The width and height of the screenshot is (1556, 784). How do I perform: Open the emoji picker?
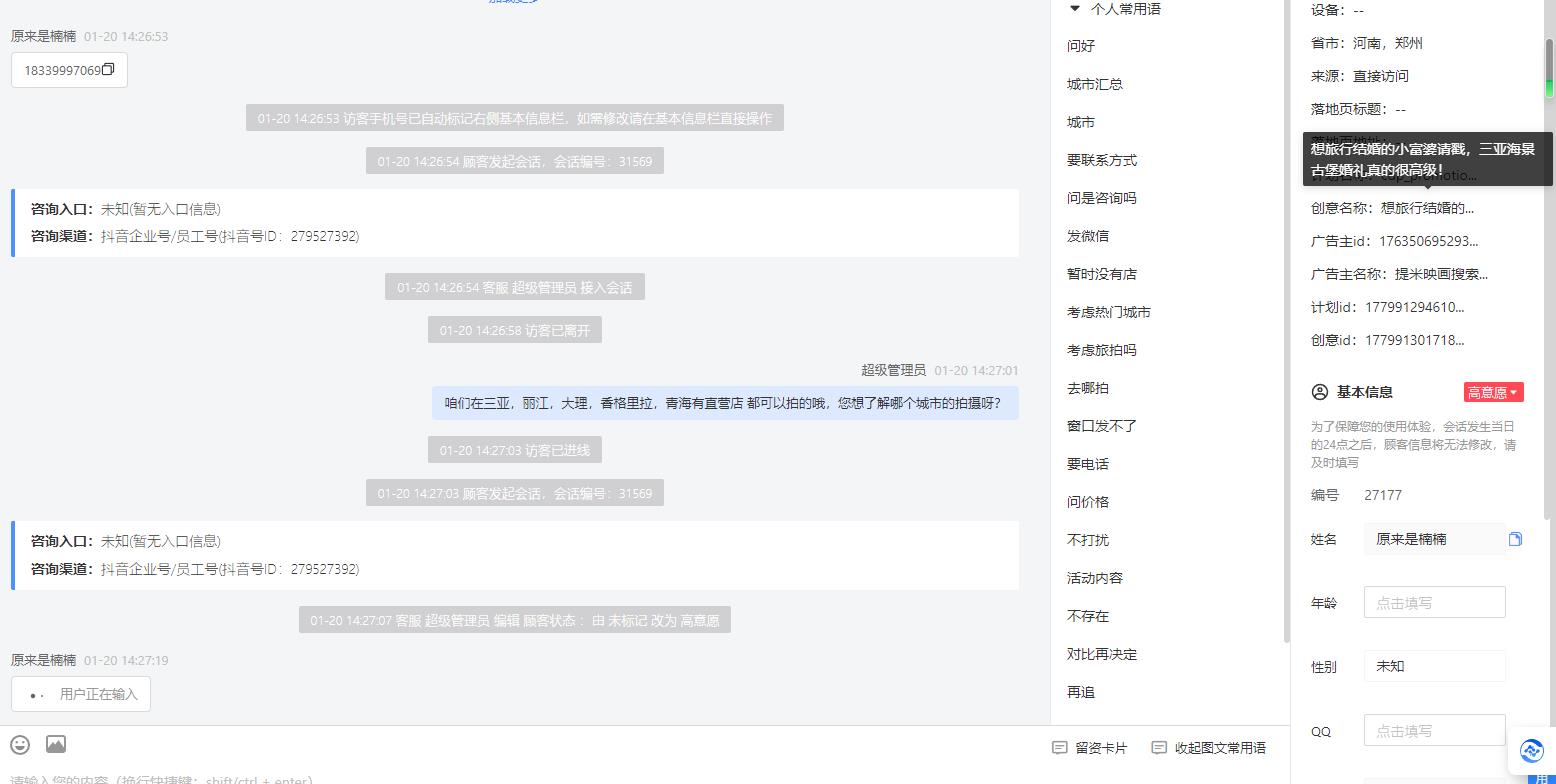tap(20, 744)
